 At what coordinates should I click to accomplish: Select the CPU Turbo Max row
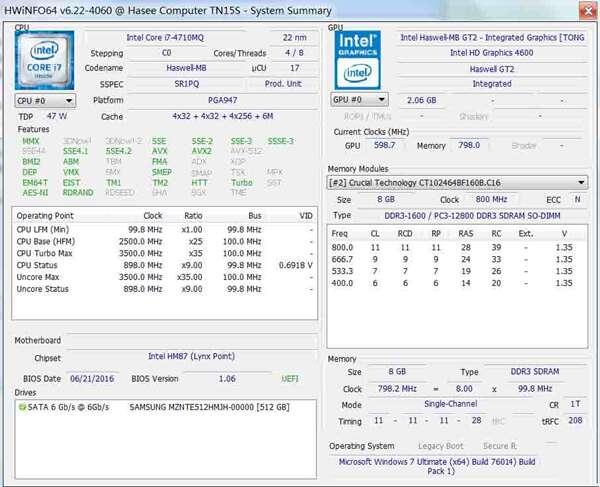click(x=165, y=253)
